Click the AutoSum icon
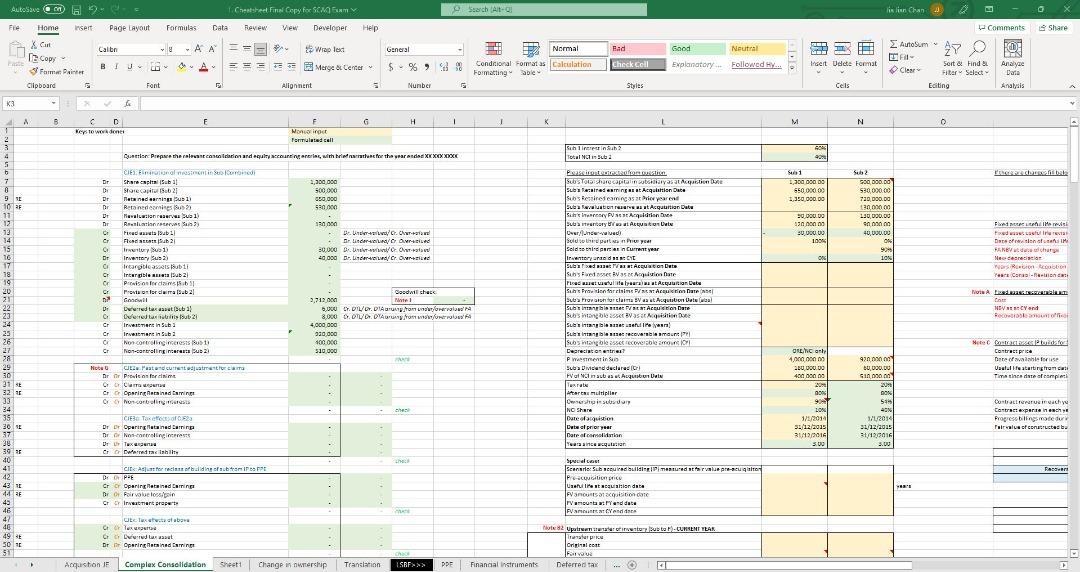Image resolution: width=1080 pixels, height=572 pixels. [x=912, y=45]
